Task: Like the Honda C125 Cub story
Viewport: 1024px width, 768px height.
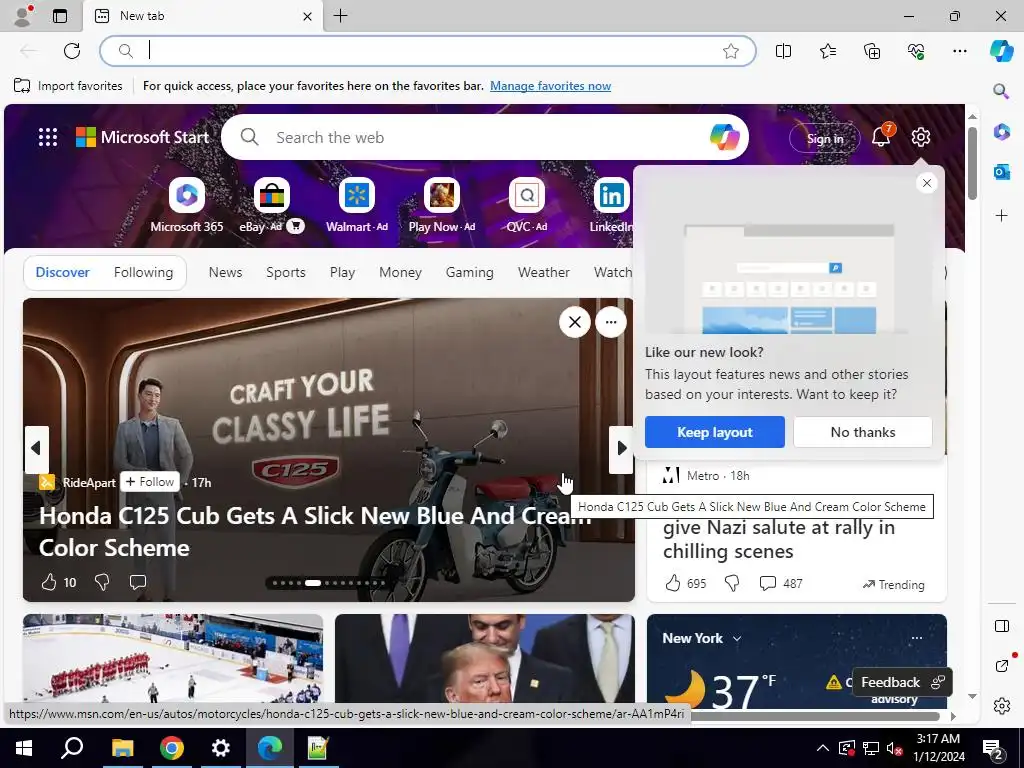Action: pos(49,582)
